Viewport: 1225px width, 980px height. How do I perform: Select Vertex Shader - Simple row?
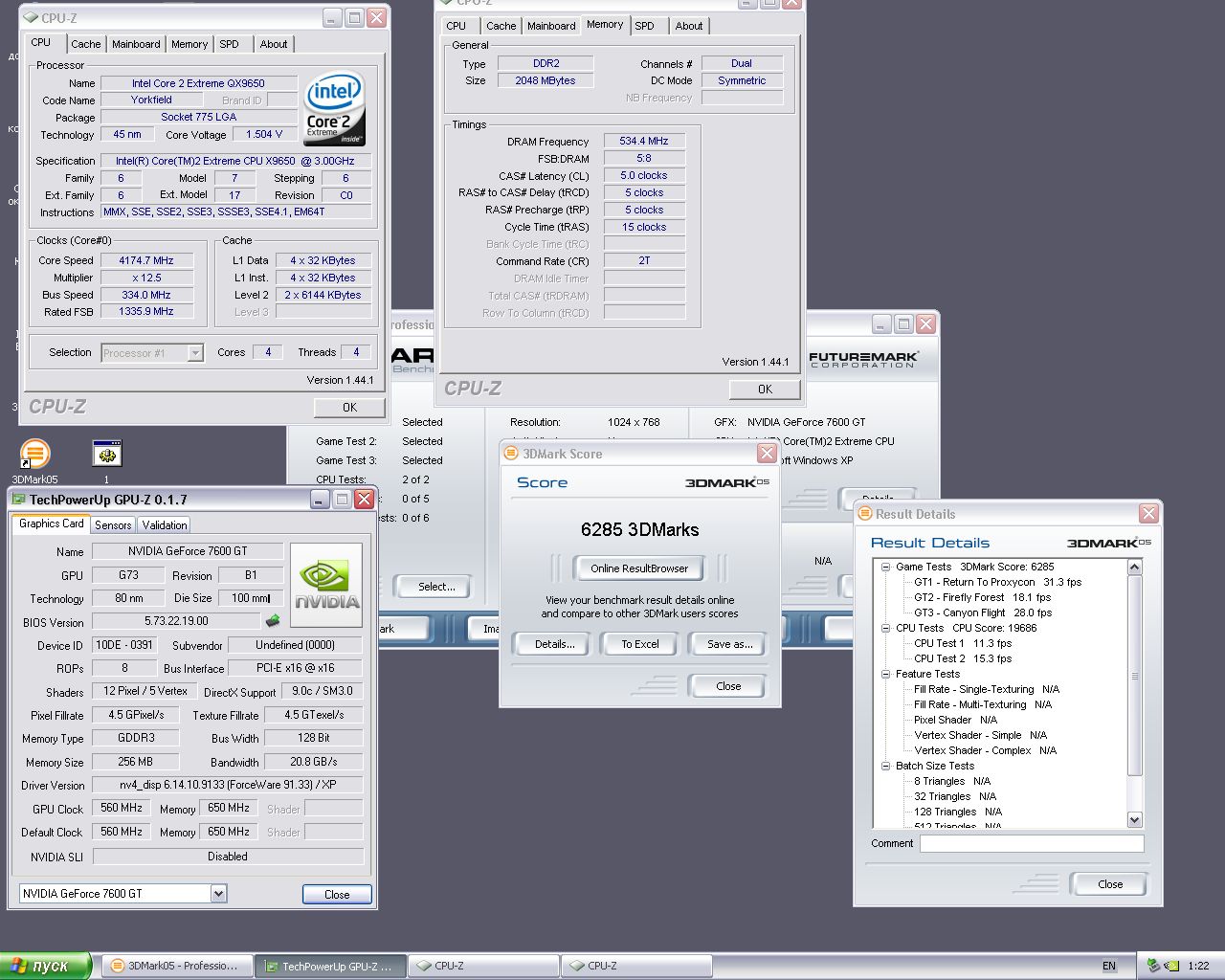click(x=981, y=735)
